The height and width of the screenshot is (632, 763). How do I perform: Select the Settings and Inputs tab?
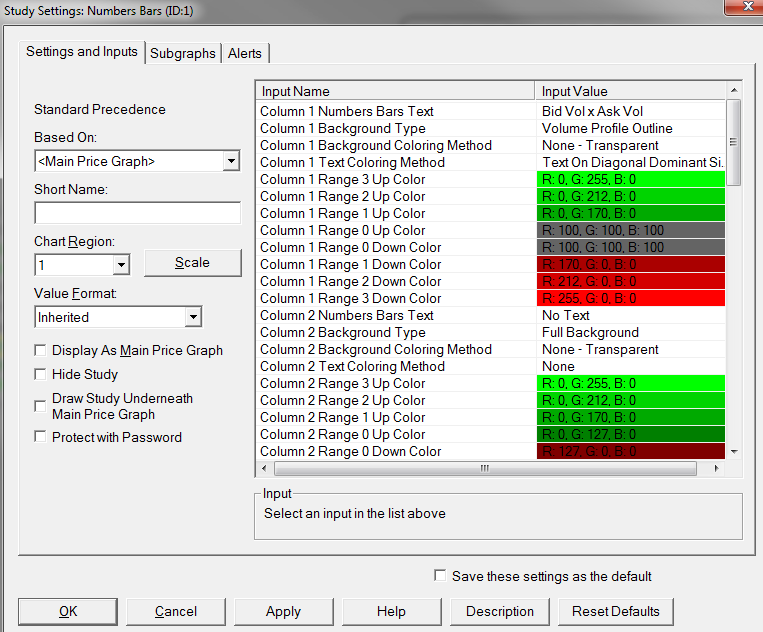tap(82, 52)
